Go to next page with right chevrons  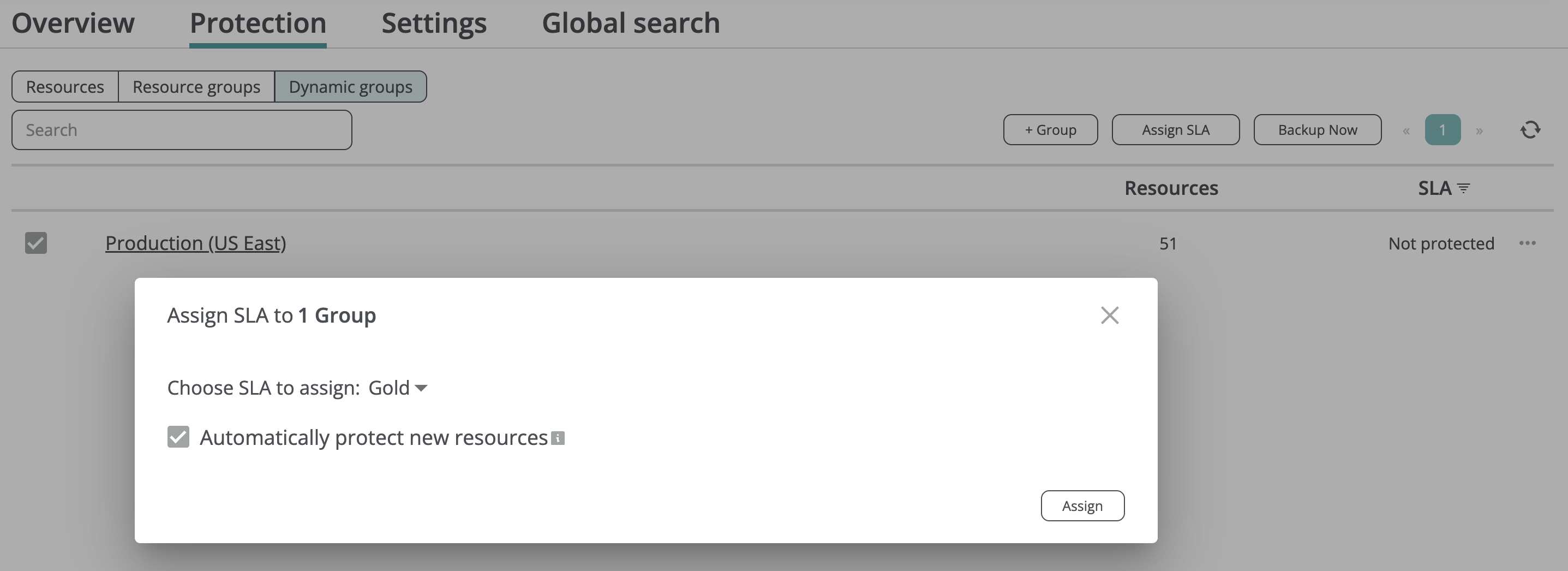click(1479, 131)
